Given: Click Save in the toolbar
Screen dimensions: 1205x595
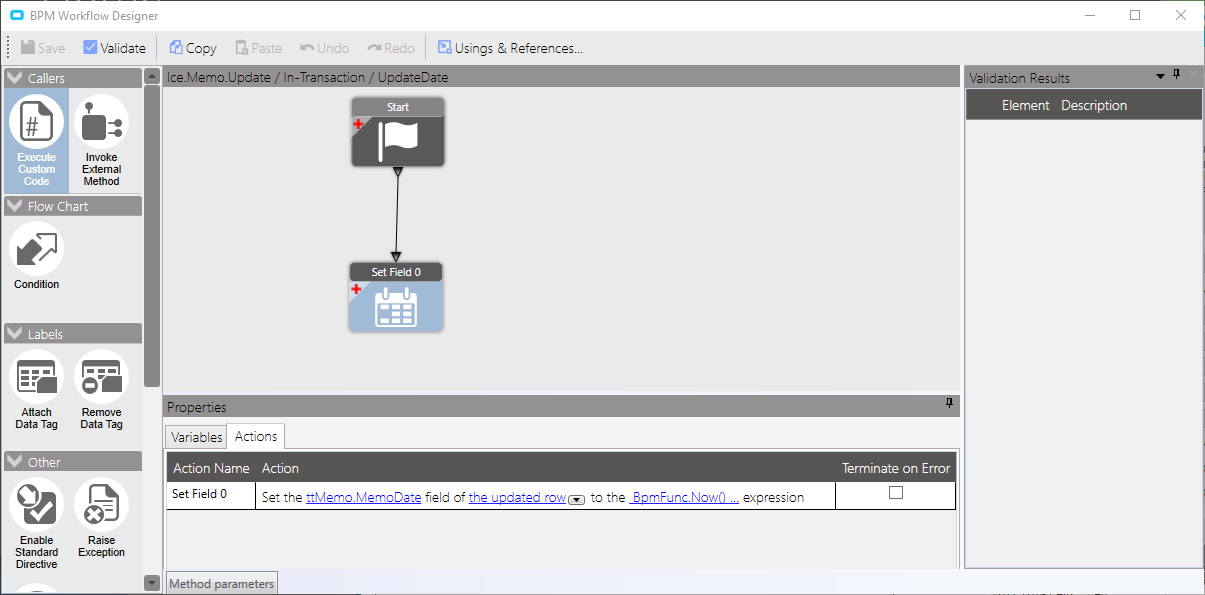Looking at the screenshot, I should pos(43,48).
